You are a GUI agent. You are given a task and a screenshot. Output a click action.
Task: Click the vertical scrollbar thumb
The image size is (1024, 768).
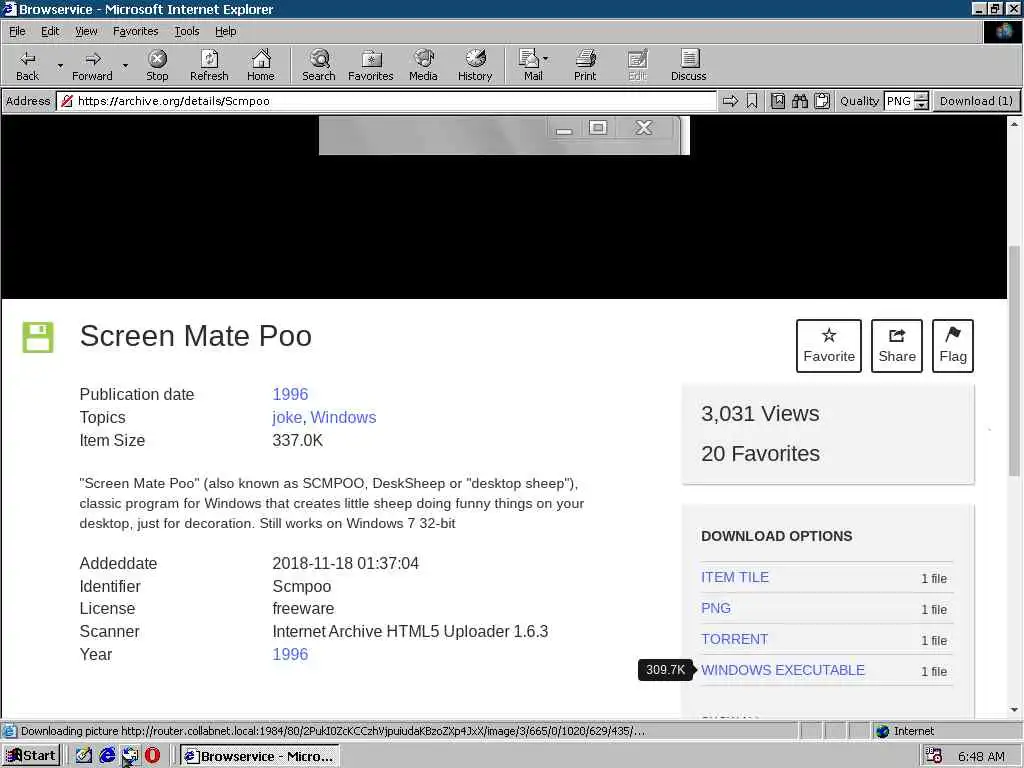click(x=1014, y=360)
